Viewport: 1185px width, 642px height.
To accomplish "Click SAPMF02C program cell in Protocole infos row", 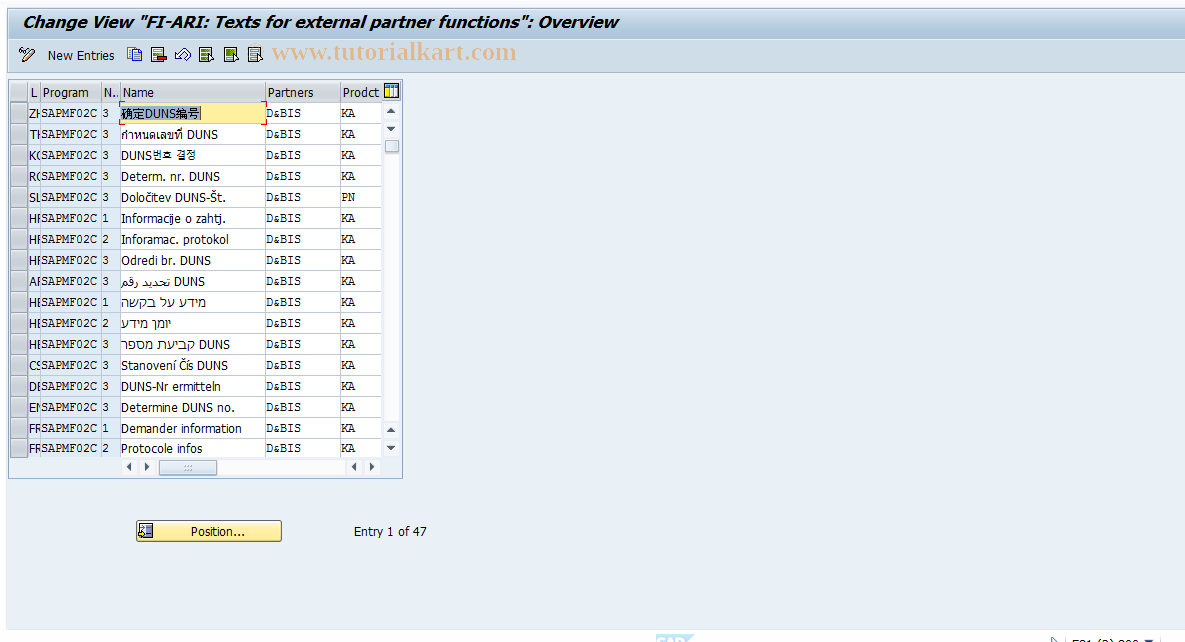I will tap(71, 448).
